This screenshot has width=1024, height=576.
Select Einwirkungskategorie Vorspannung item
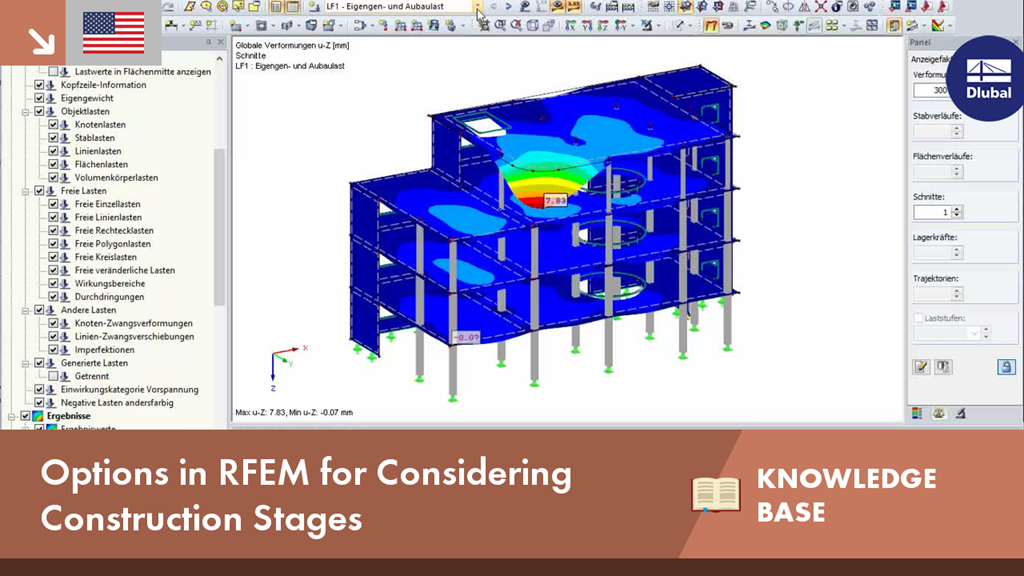pyautogui.click(x=129, y=389)
